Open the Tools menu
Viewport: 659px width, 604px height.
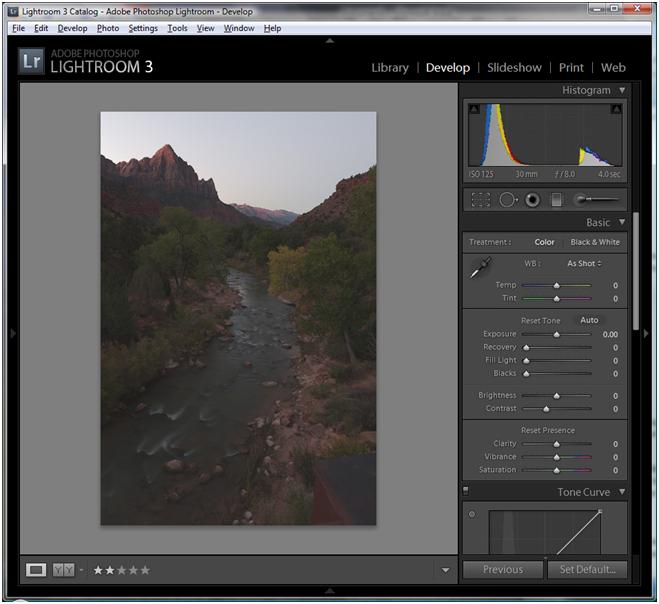pyautogui.click(x=177, y=28)
